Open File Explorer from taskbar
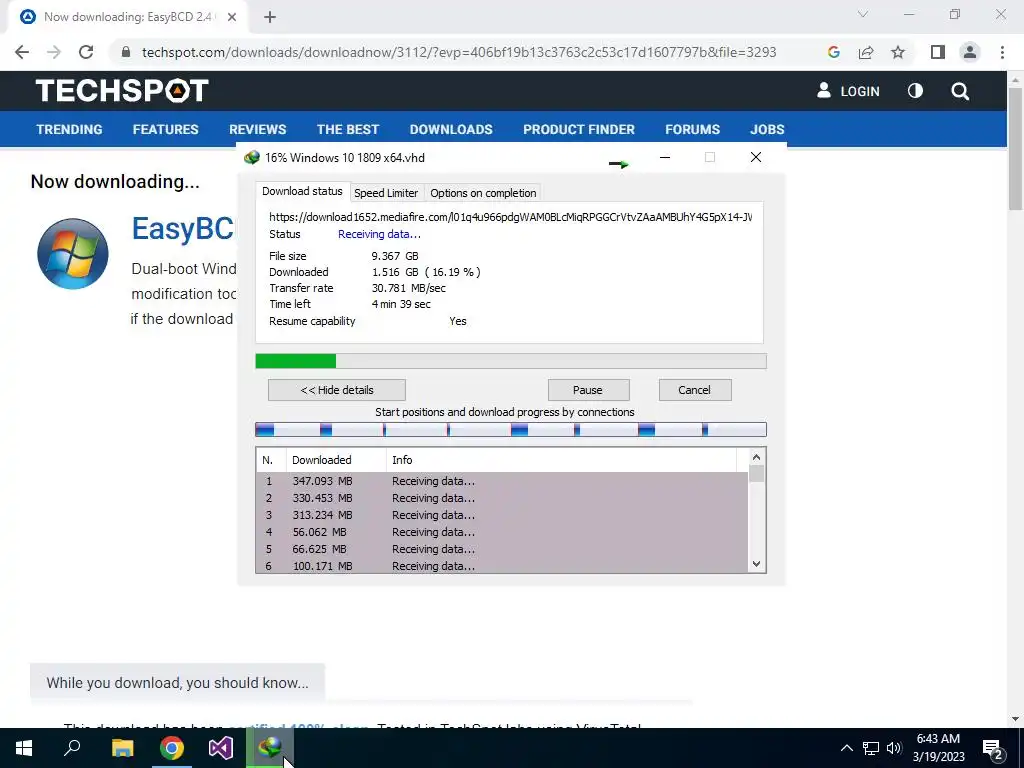 coord(122,748)
